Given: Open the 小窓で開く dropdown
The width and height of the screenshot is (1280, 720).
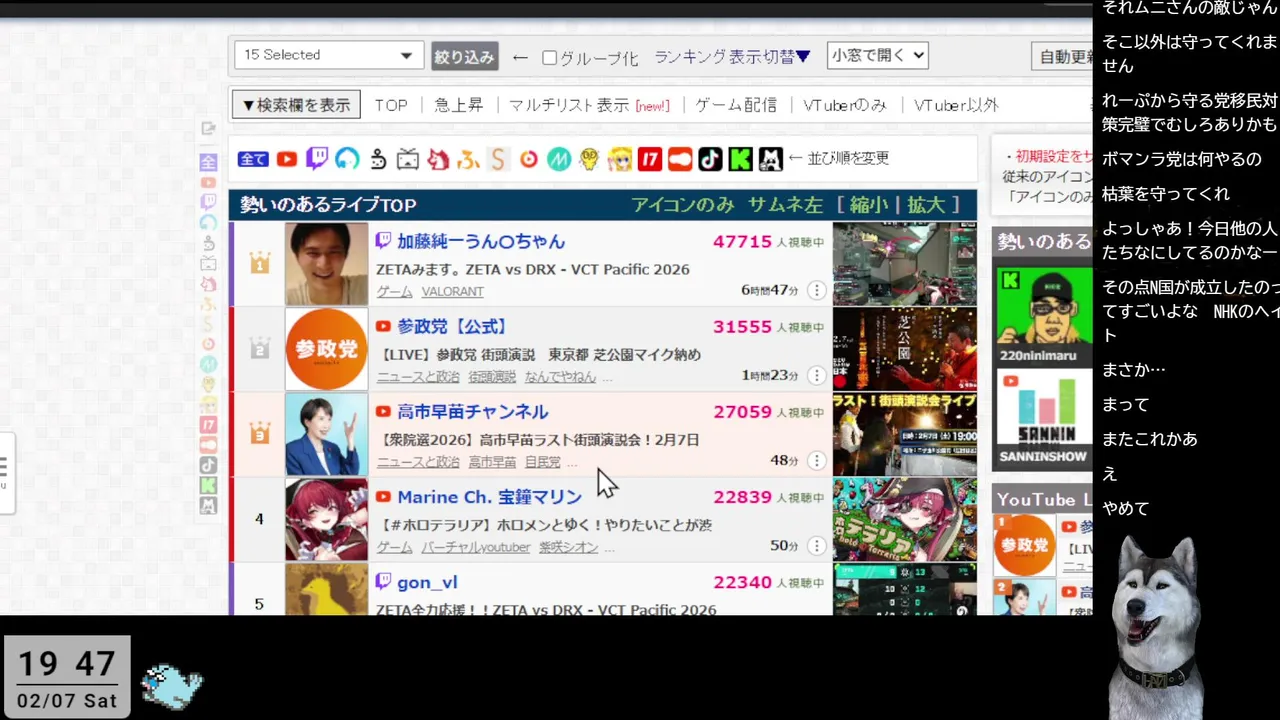Looking at the screenshot, I should [x=878, y=56].
